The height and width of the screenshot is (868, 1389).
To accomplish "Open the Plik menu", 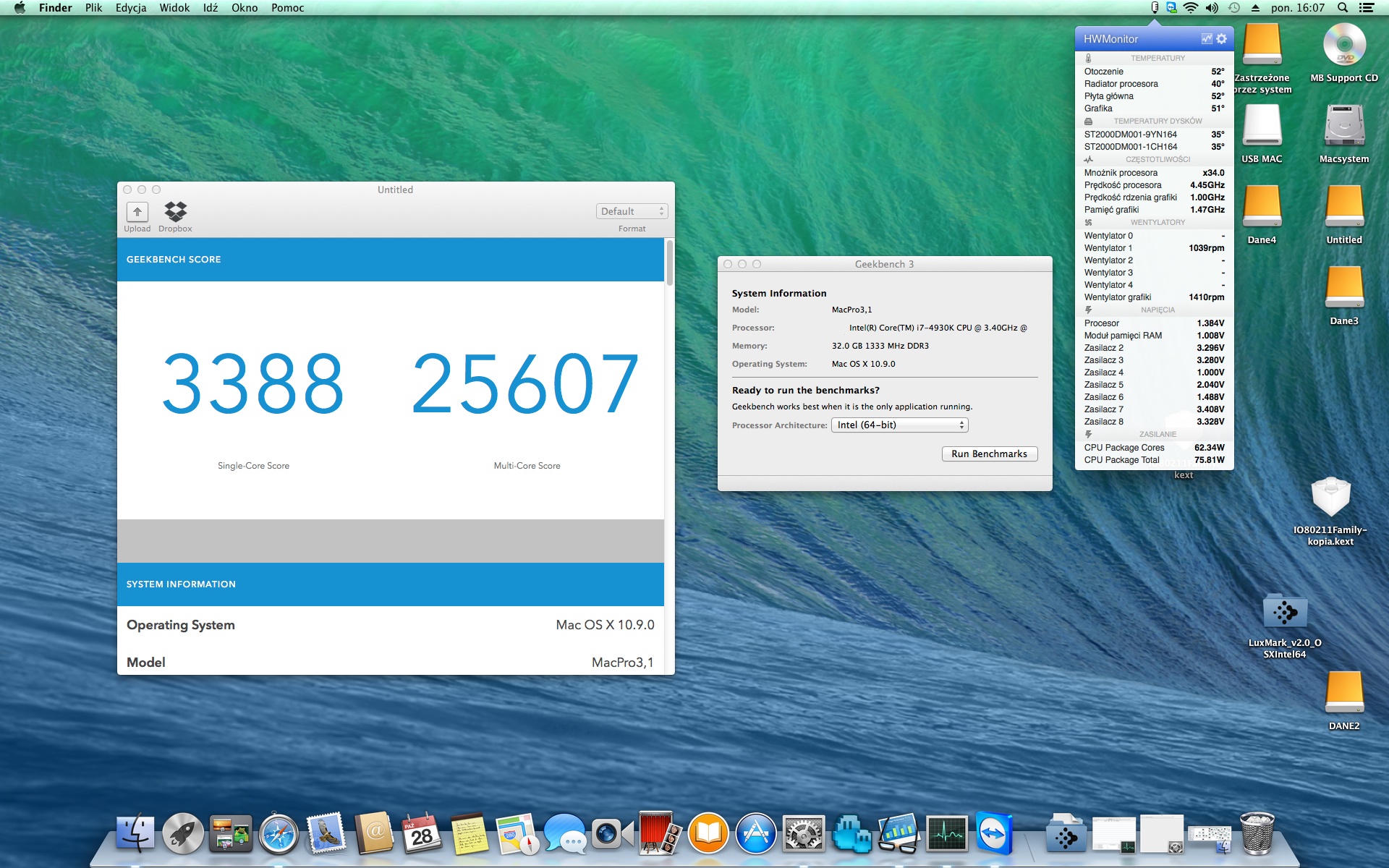I will coord(93,8).
